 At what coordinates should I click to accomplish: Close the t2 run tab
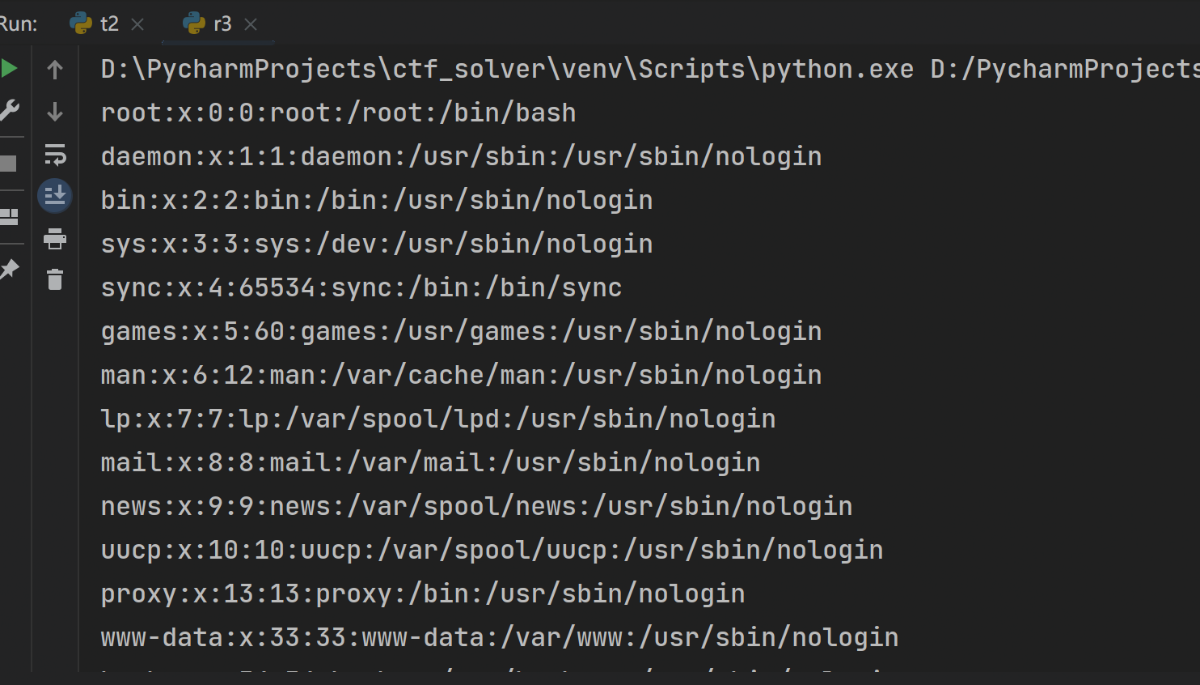138,24
